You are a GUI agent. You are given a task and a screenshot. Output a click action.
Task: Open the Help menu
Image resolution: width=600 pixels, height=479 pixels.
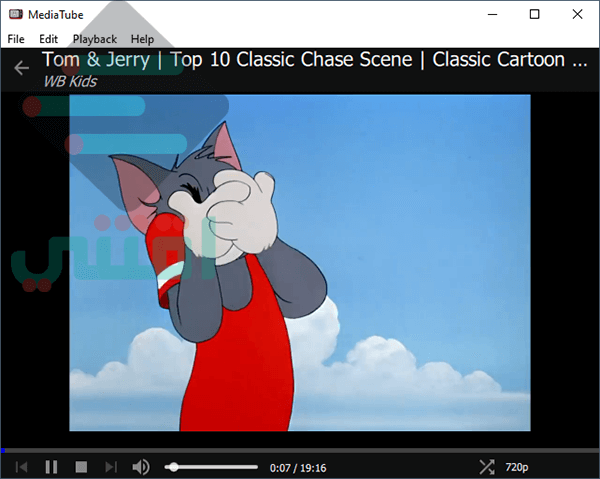click(x=142, y=39)
